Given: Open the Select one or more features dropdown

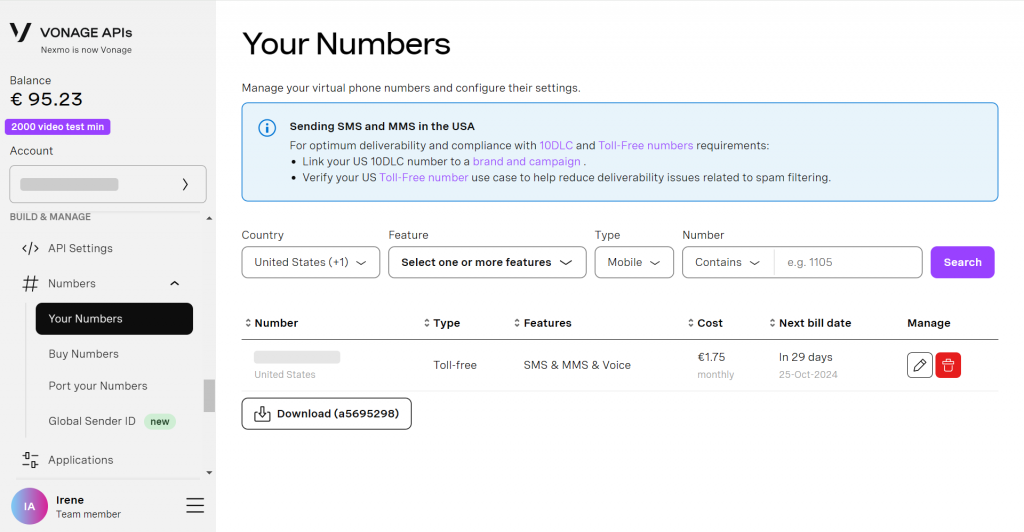Looking at the screenshot, I should click(x=487, y=262).
